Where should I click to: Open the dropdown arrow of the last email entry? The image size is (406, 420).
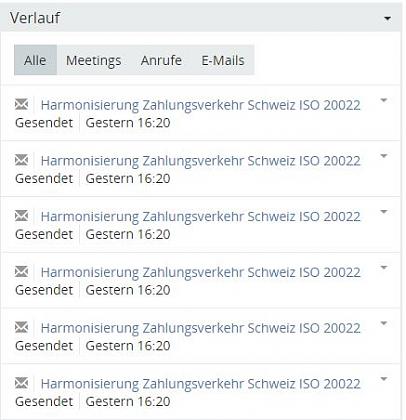pos(384,379)
